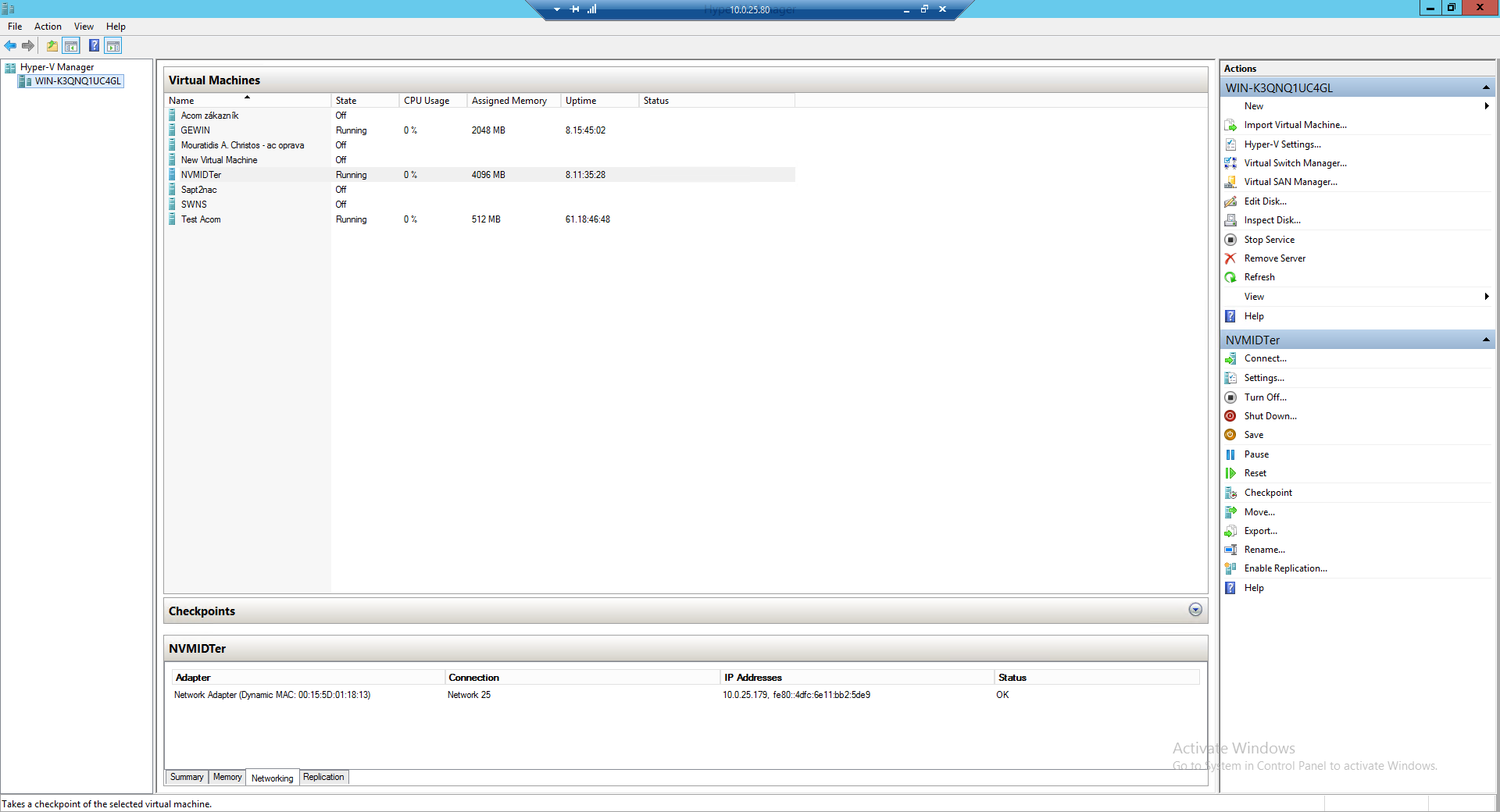This screenshot has width=1500, height=812.
Task: Click Import Virtual Machine icon
Action: click(x=1230, y=125)
